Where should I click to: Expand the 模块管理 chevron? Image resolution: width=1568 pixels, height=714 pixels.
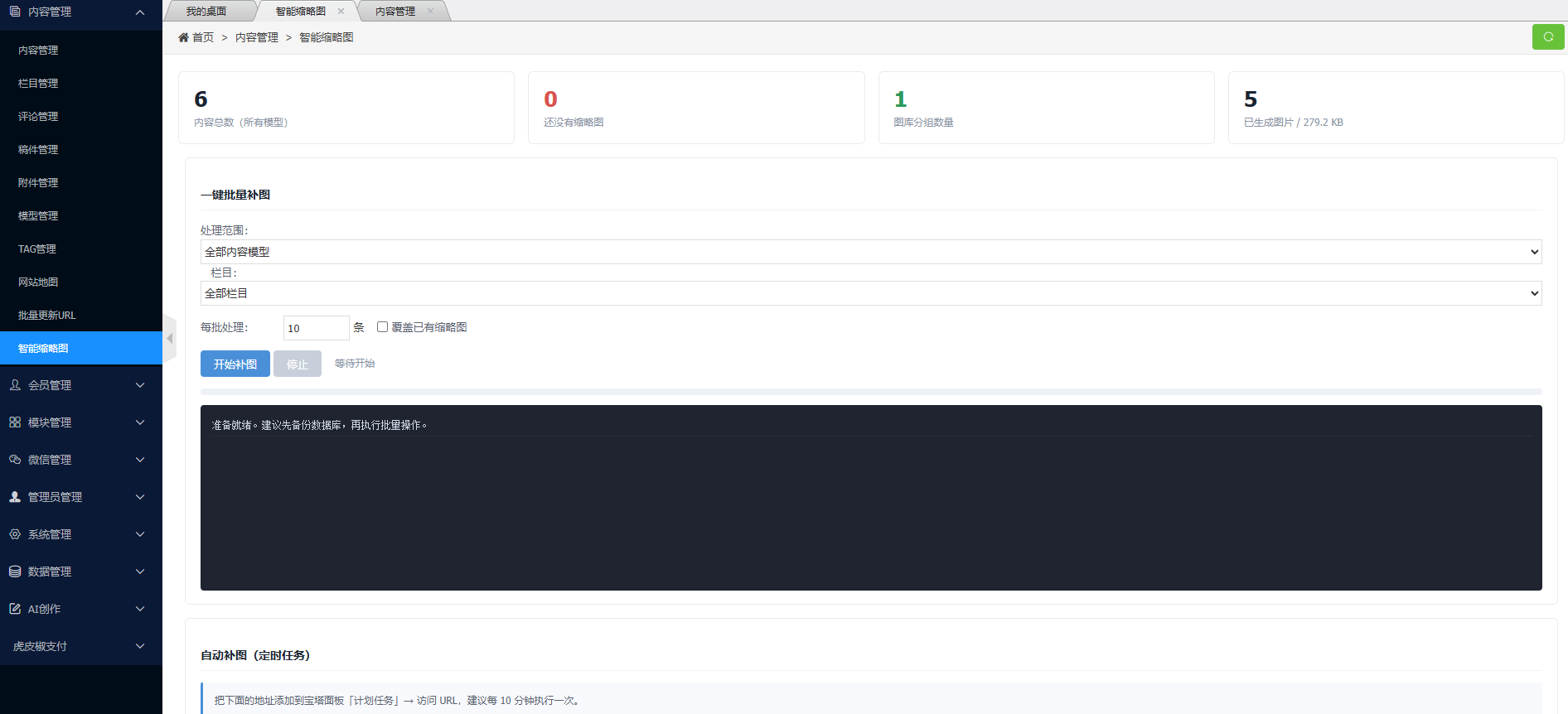coord(140,422)
